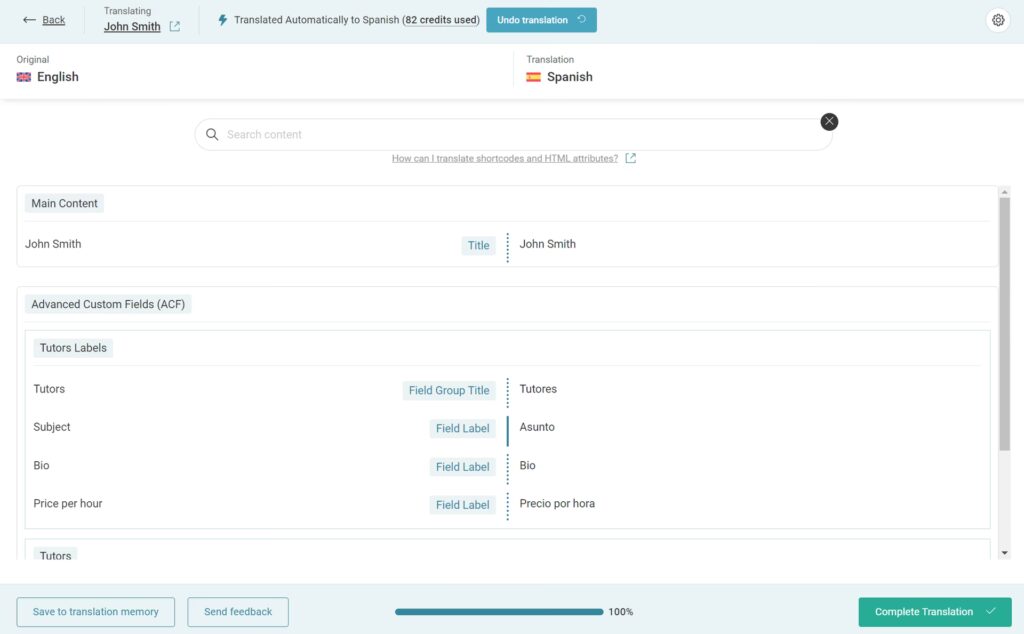Open external link icon beside shortcodes help

[630, 158]
